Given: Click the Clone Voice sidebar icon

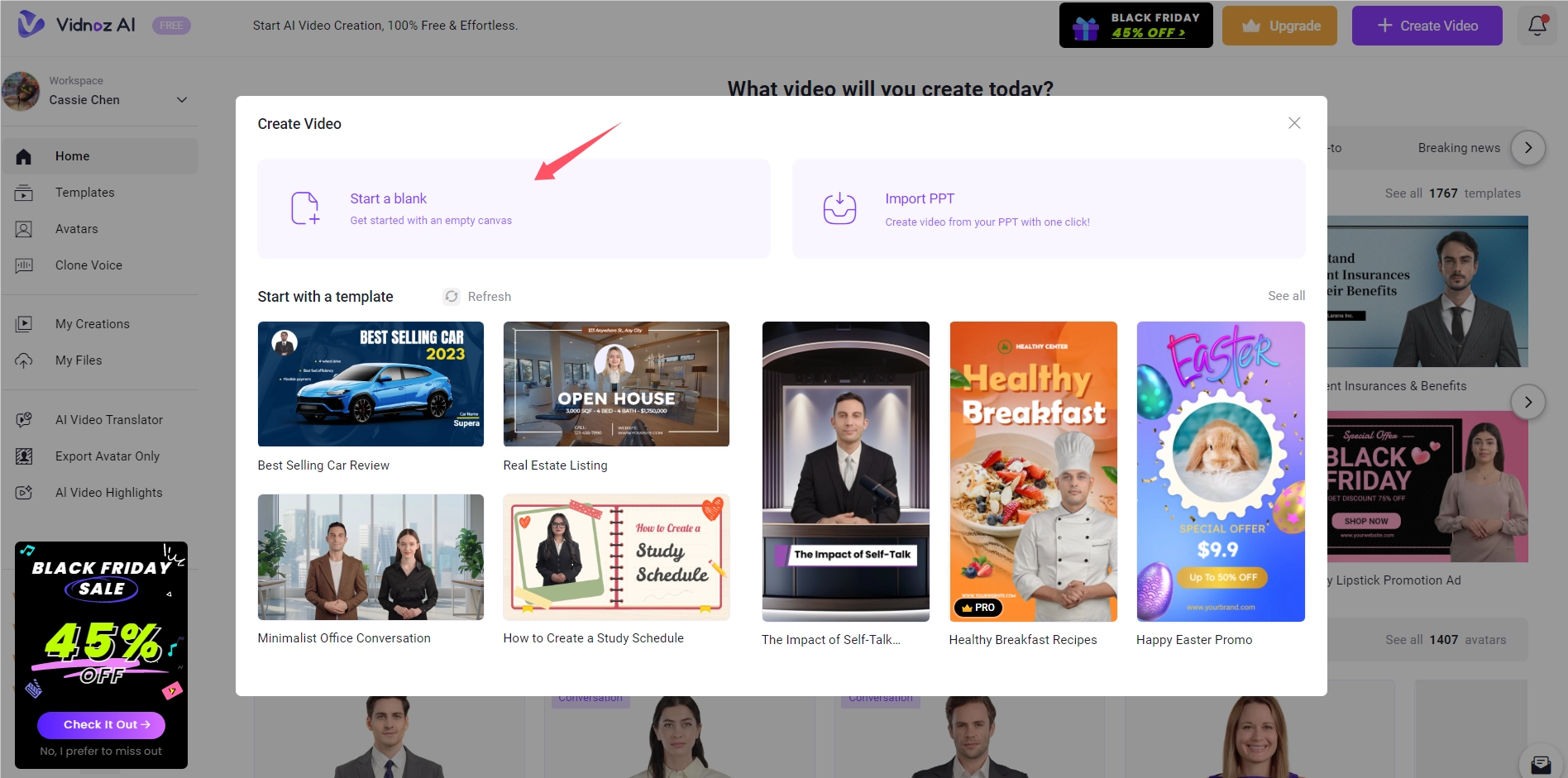Looking at the screenshot, I should (x=24, y=265).
